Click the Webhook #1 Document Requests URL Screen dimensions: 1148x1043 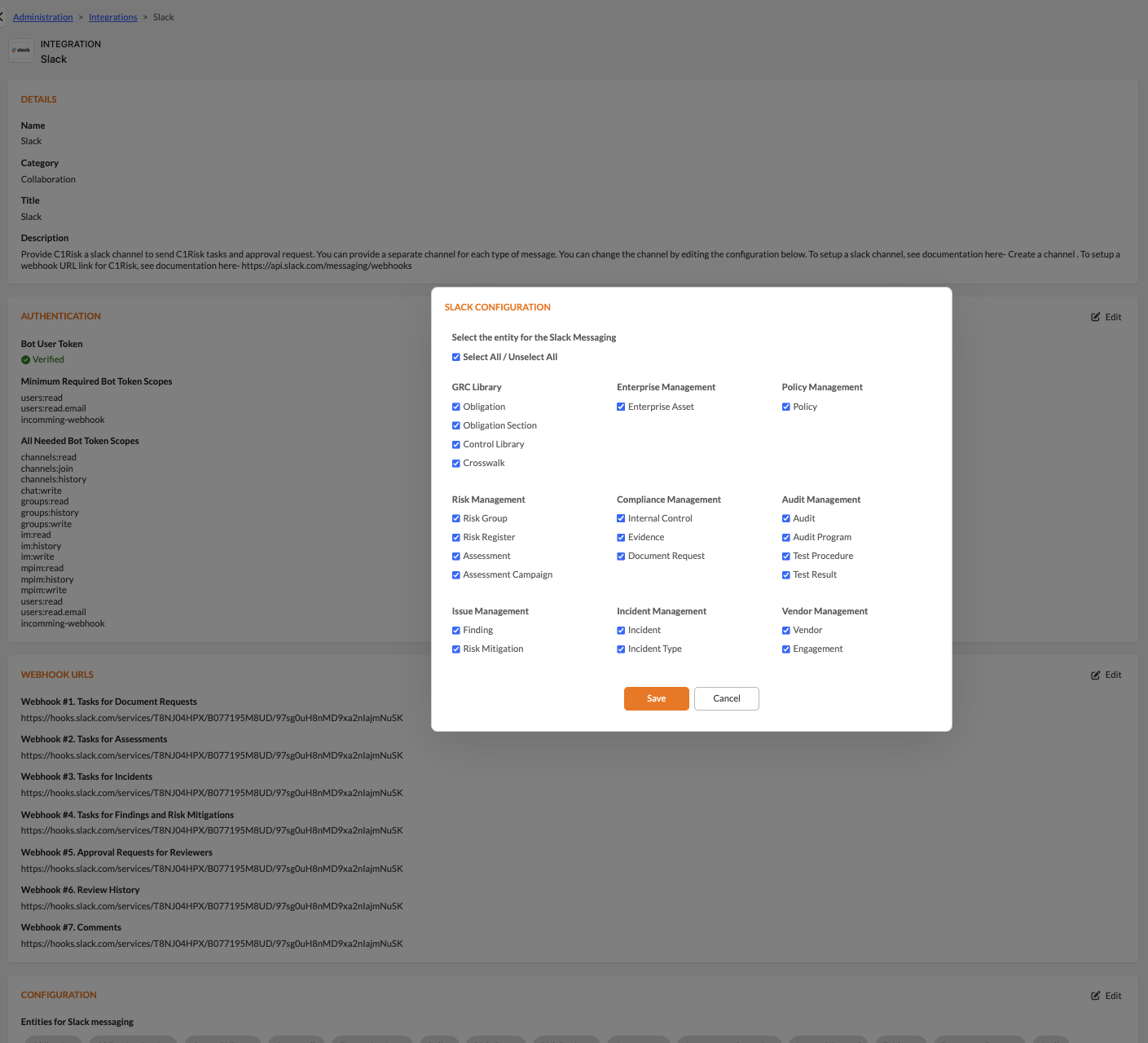pyautogui.click(x=212, y=718)
